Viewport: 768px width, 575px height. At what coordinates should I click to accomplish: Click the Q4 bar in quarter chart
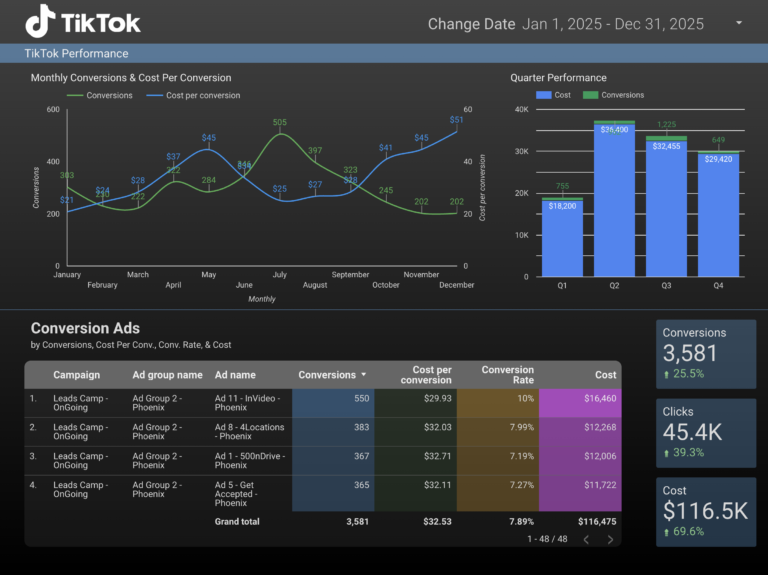718,215
